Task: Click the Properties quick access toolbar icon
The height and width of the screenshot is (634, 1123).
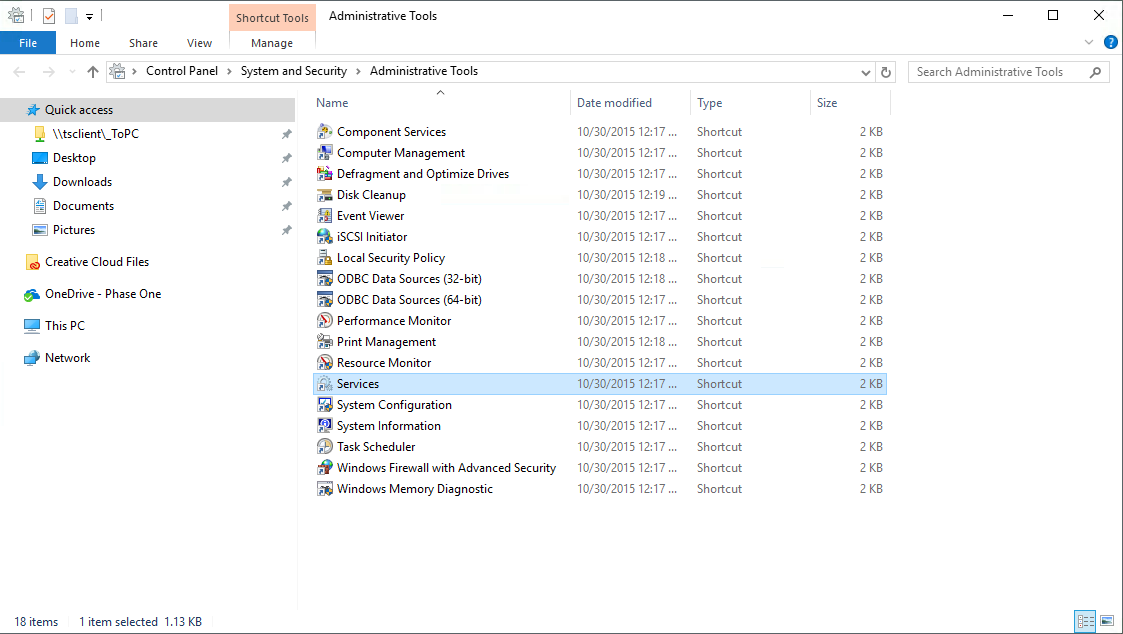Action: pyautogui.click(x=49, y=15)
